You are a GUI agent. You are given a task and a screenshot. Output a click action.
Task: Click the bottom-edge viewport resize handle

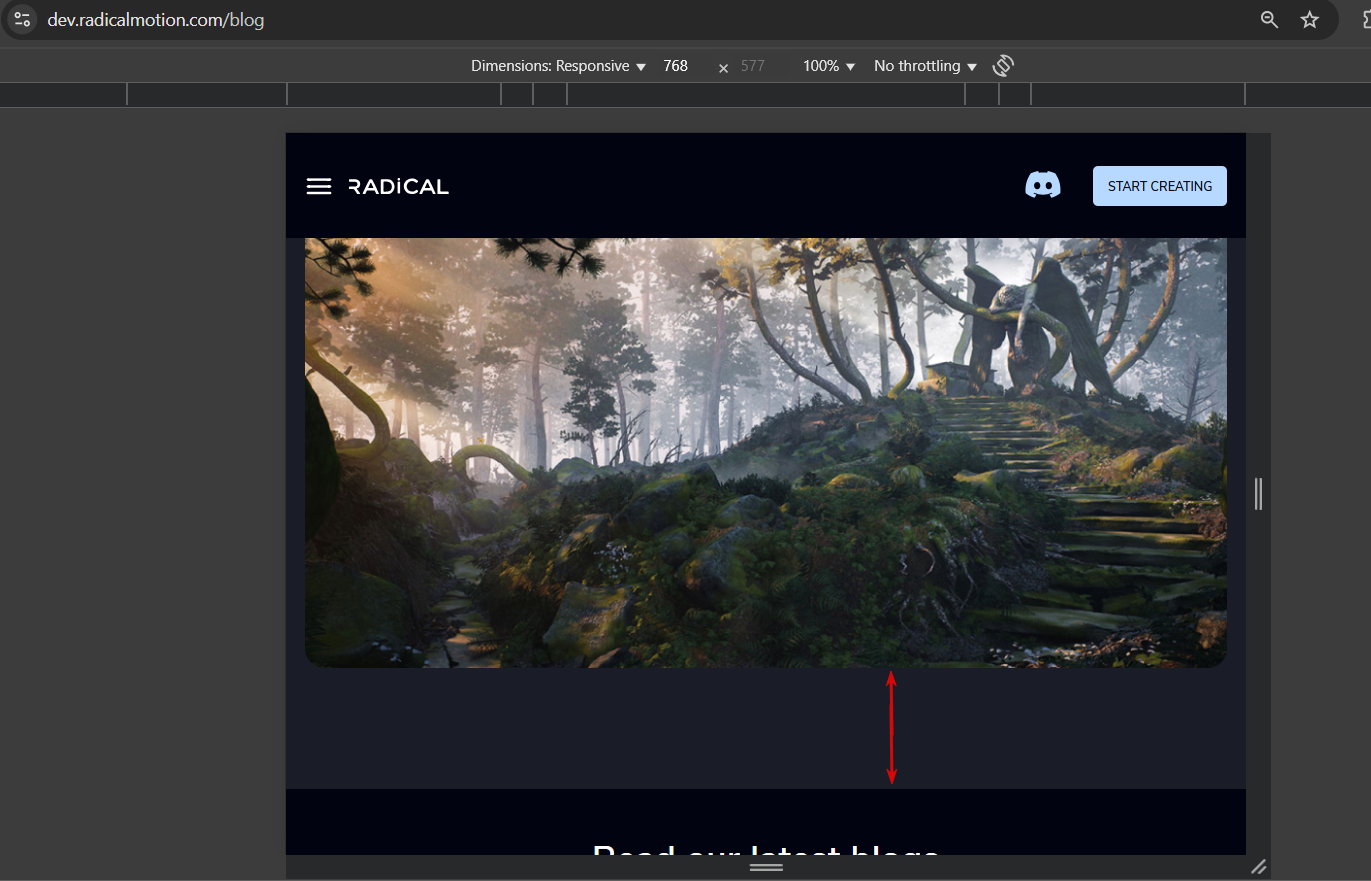pyautogui.click(x=767, y=867)
